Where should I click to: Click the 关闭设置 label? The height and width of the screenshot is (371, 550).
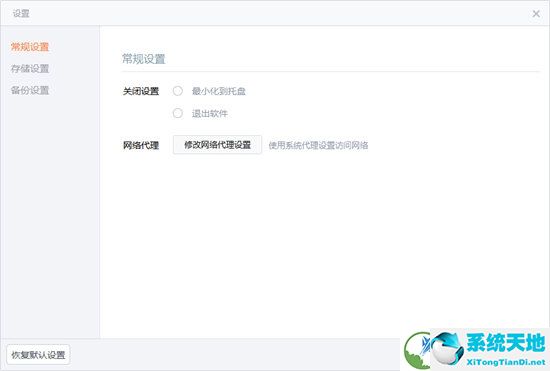pos(141,92)
